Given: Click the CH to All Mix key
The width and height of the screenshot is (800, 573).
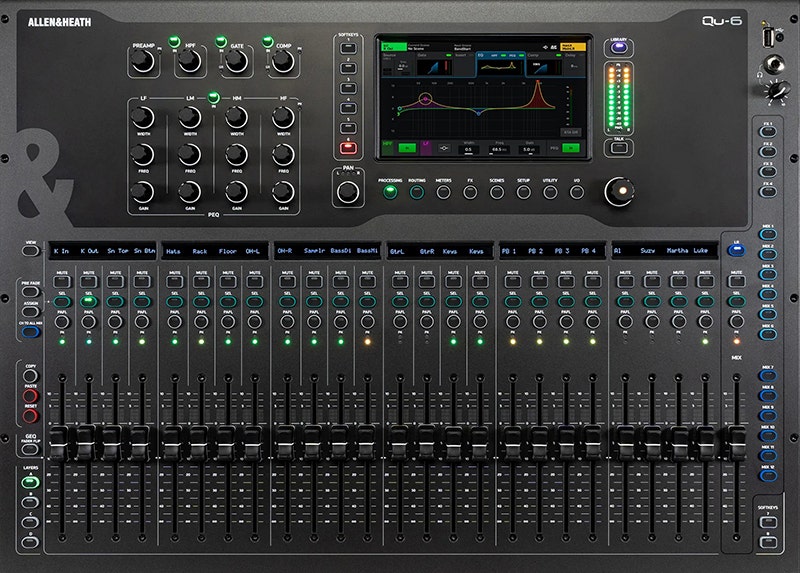Looking at the screenshot, I should tap(30, 332).
